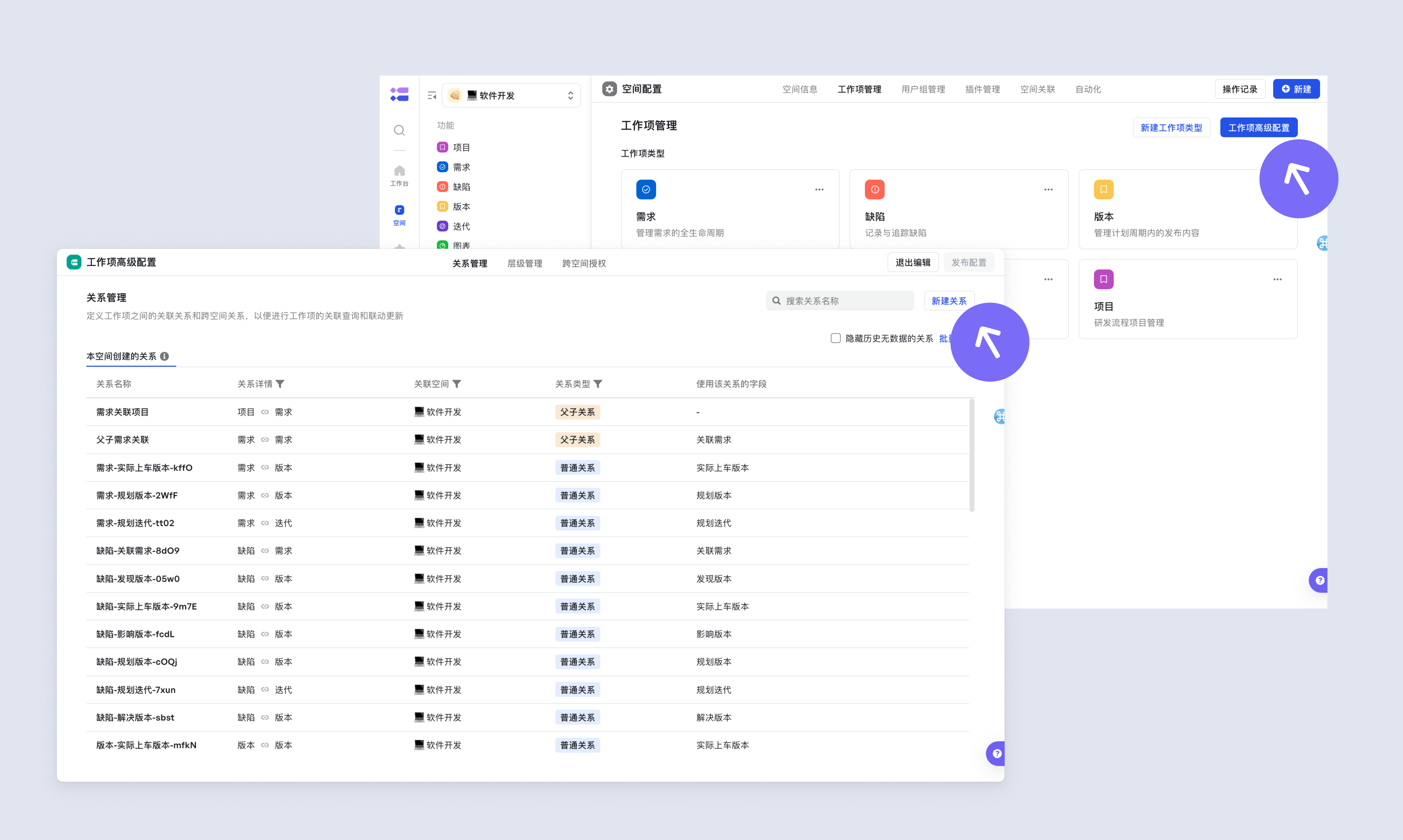
Task: Click the 缺陷-关联需求-8dO9 relationship name
Action: point(137,551)
